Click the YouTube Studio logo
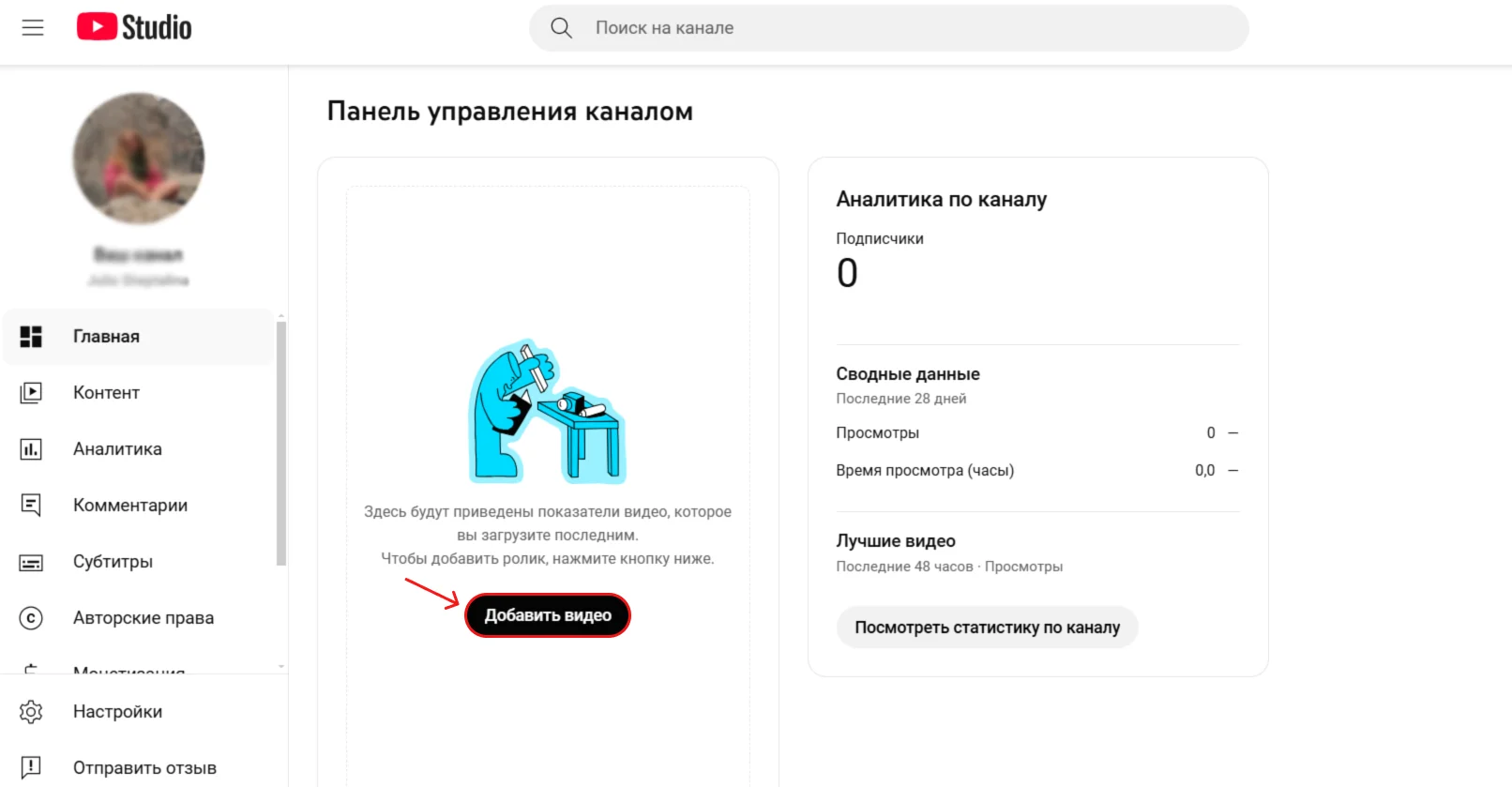The height and width of the screenshot is (787, 1512). tap(134, 27)
